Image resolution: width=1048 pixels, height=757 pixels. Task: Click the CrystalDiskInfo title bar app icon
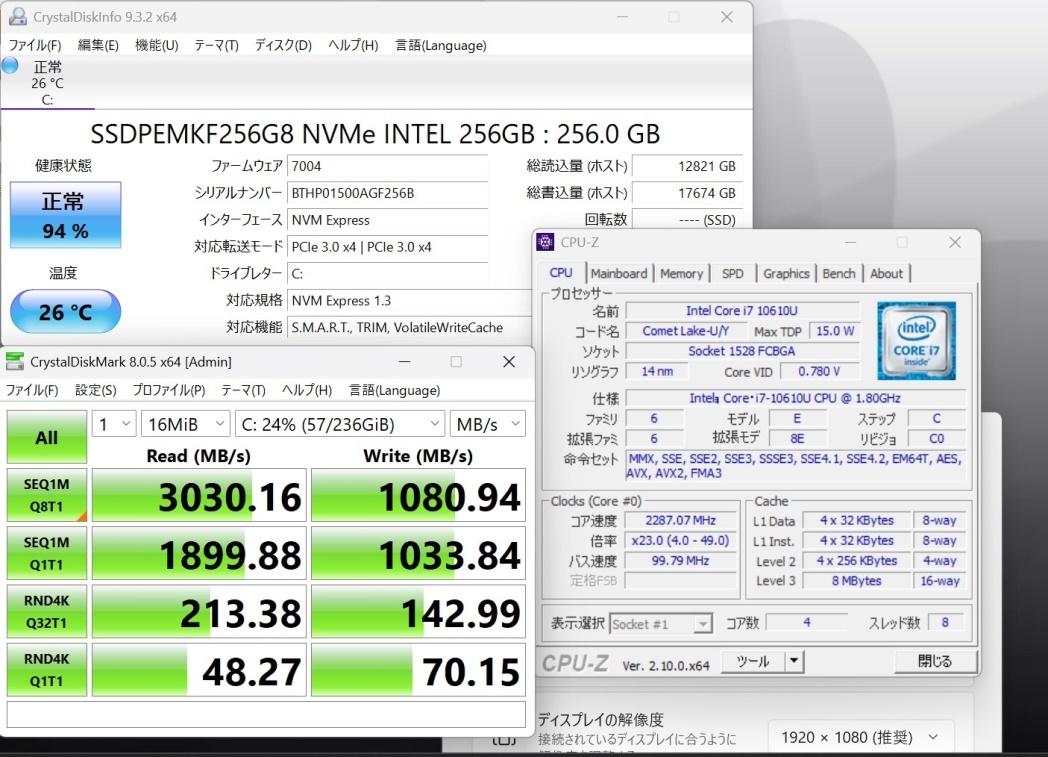click(x=18, y=17)
